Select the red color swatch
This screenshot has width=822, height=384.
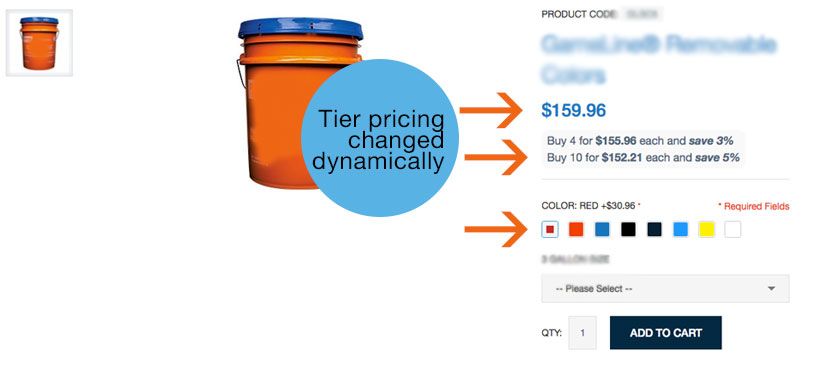point(550,229)
